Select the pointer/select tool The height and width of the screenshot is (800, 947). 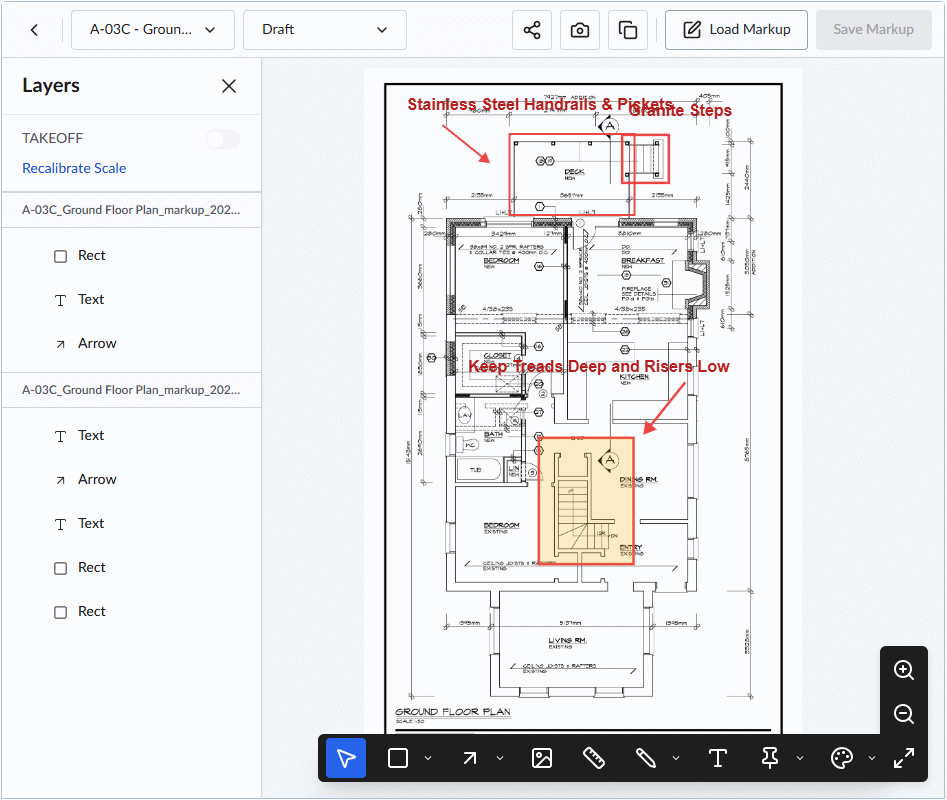point(346,758)
